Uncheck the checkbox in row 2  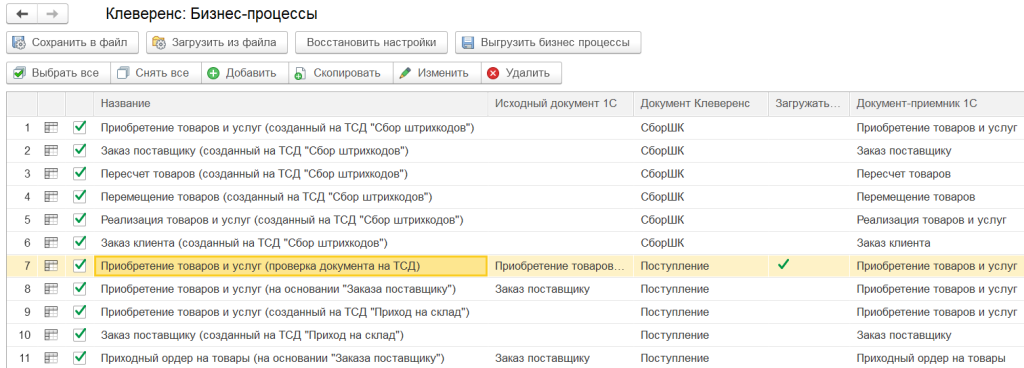(80, 150)
